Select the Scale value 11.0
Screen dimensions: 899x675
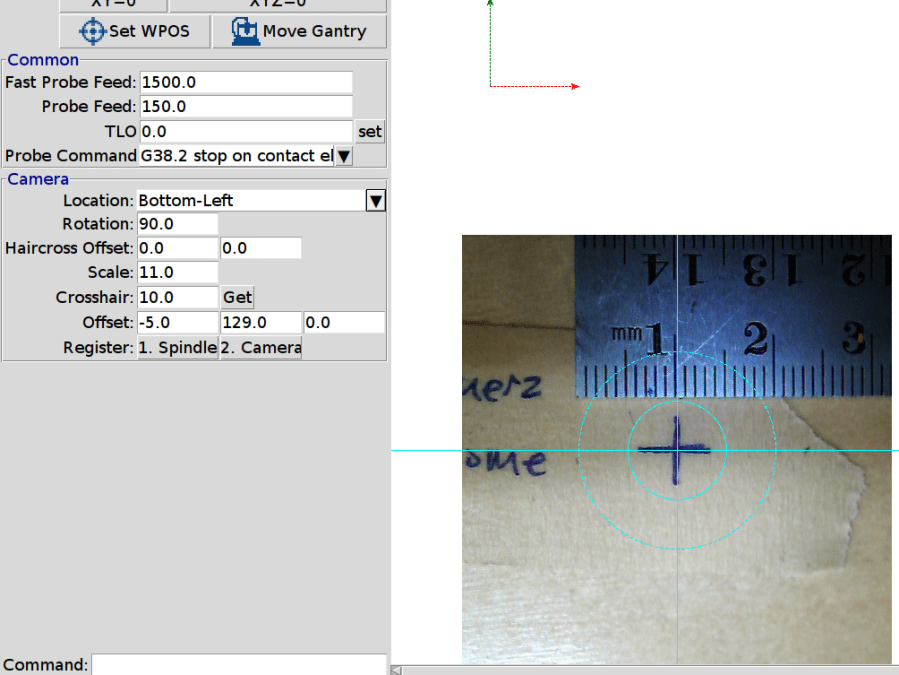click(177, 272)
